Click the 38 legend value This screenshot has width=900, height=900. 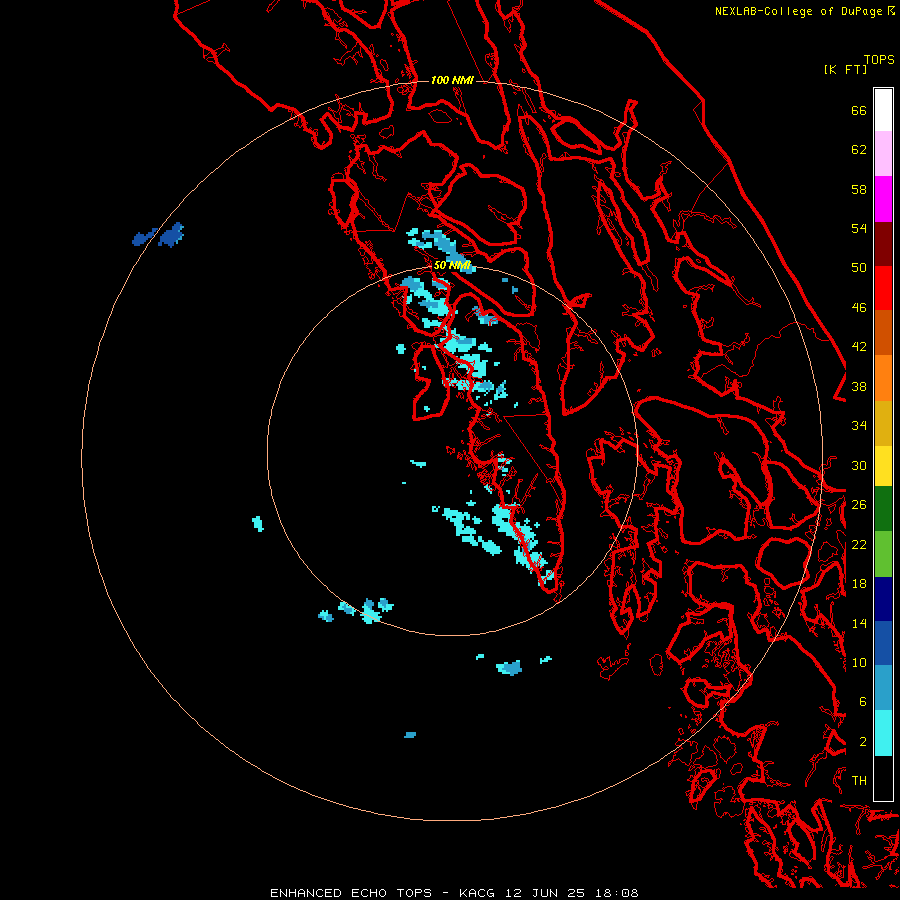(859, 386)
